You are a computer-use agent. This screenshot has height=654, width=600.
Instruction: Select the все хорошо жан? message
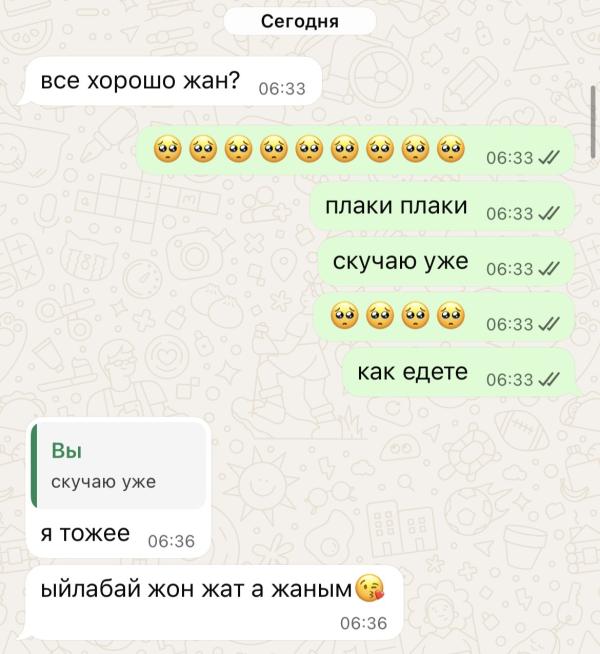coord(171,81)
